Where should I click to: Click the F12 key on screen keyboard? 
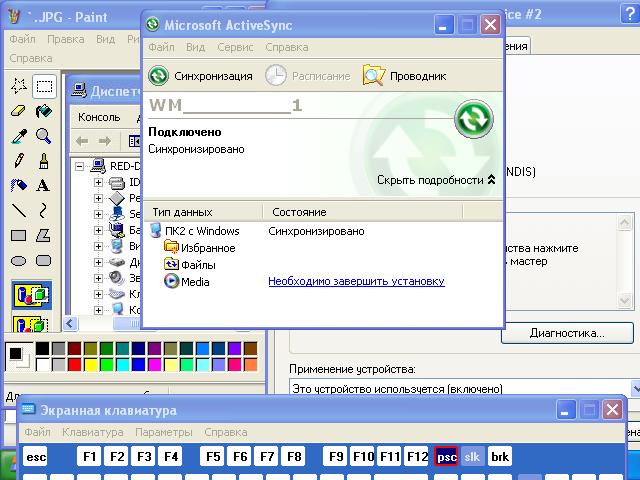pos(417,456)
